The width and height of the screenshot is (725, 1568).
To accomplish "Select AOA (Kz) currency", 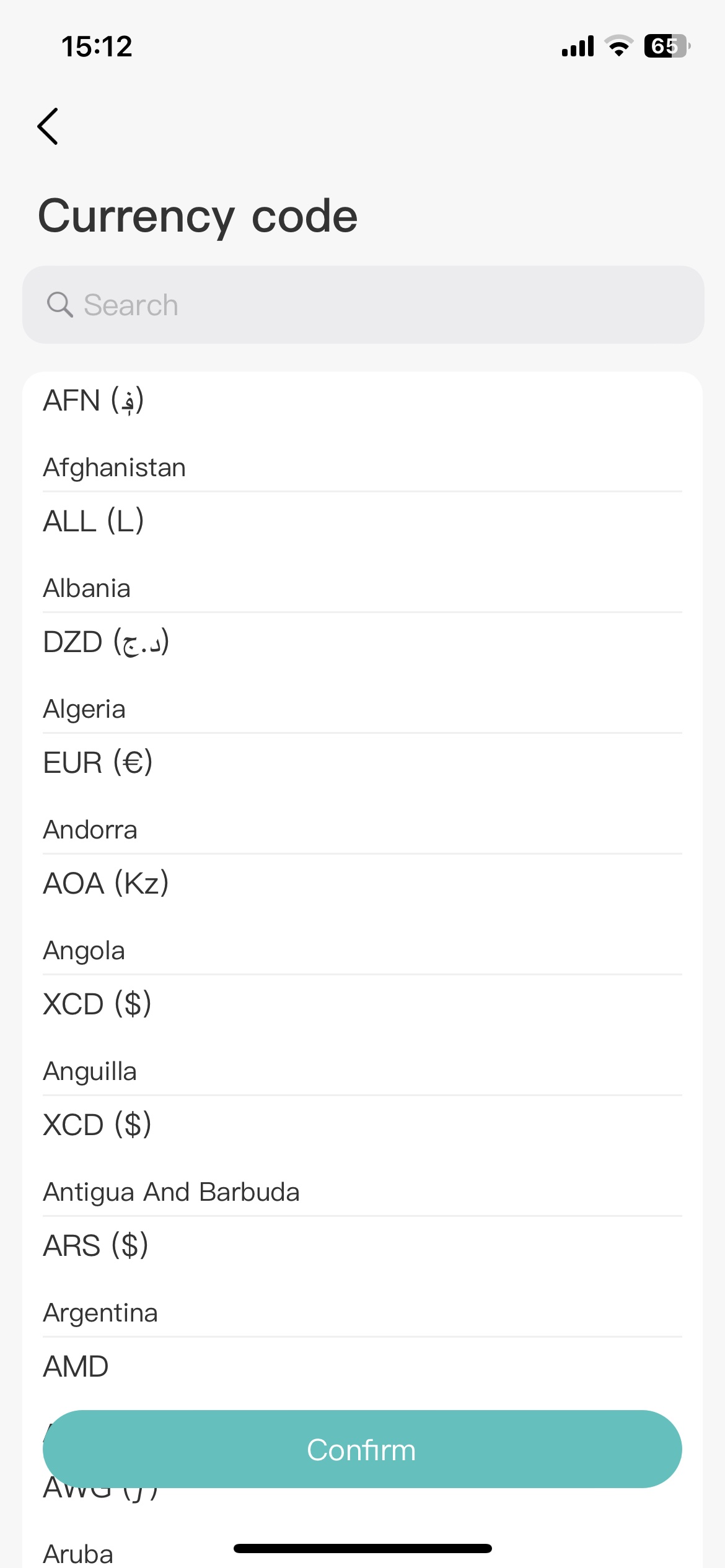I will coord(106,883).
